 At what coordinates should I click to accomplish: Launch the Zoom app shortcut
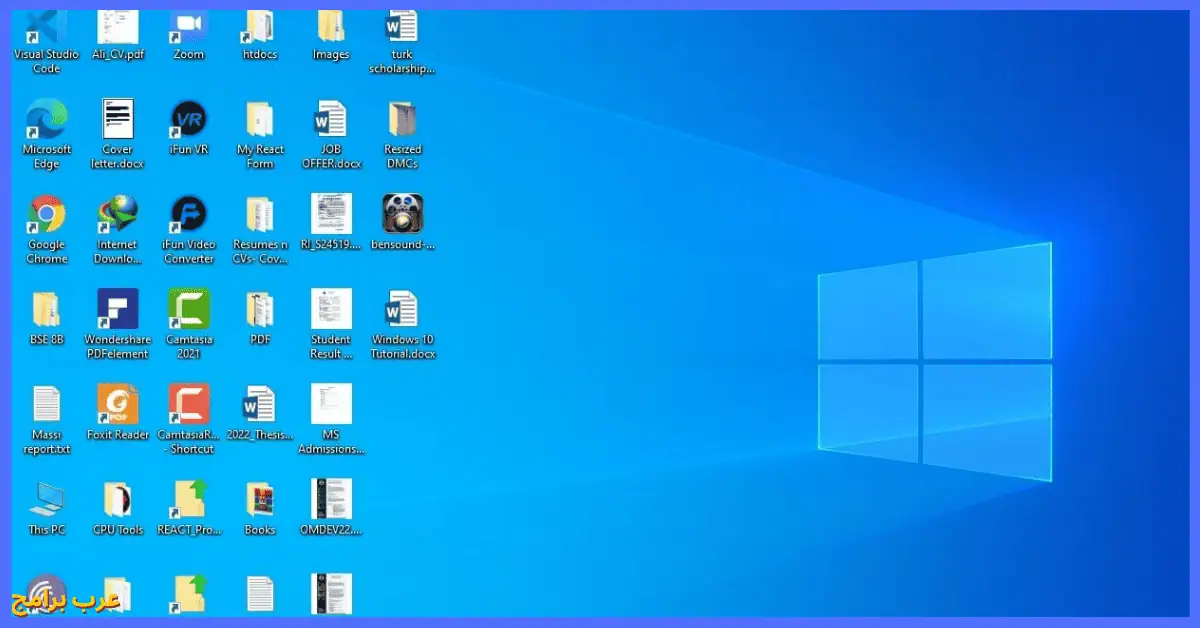coord(188,37)
